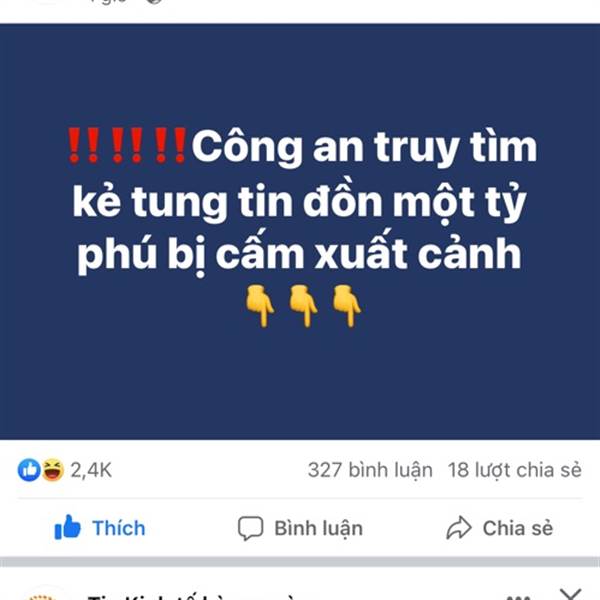Click the red exclamation marks emoji
Image resolution: width=600 pixels, height=600 pixels.
[127, 145]
